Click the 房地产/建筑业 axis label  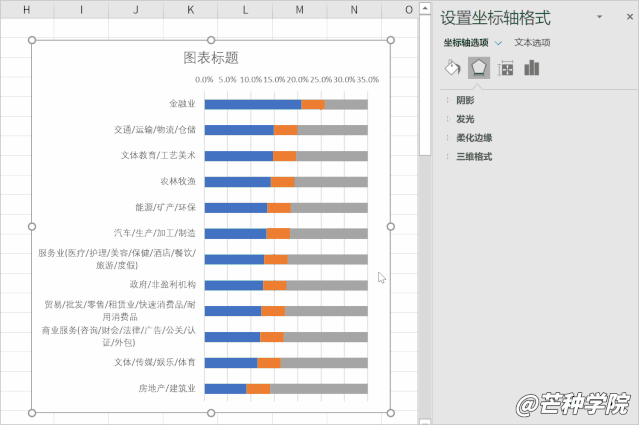[167, 388]
